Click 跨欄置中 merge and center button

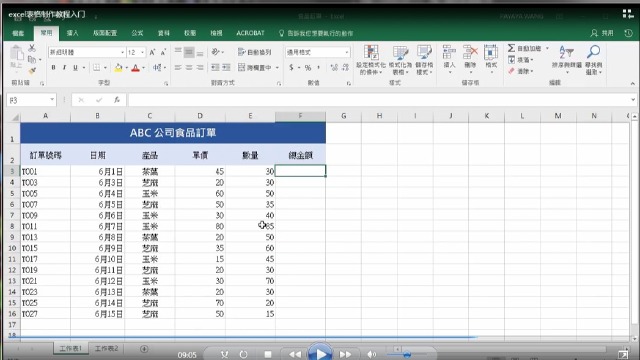[255, 67]
